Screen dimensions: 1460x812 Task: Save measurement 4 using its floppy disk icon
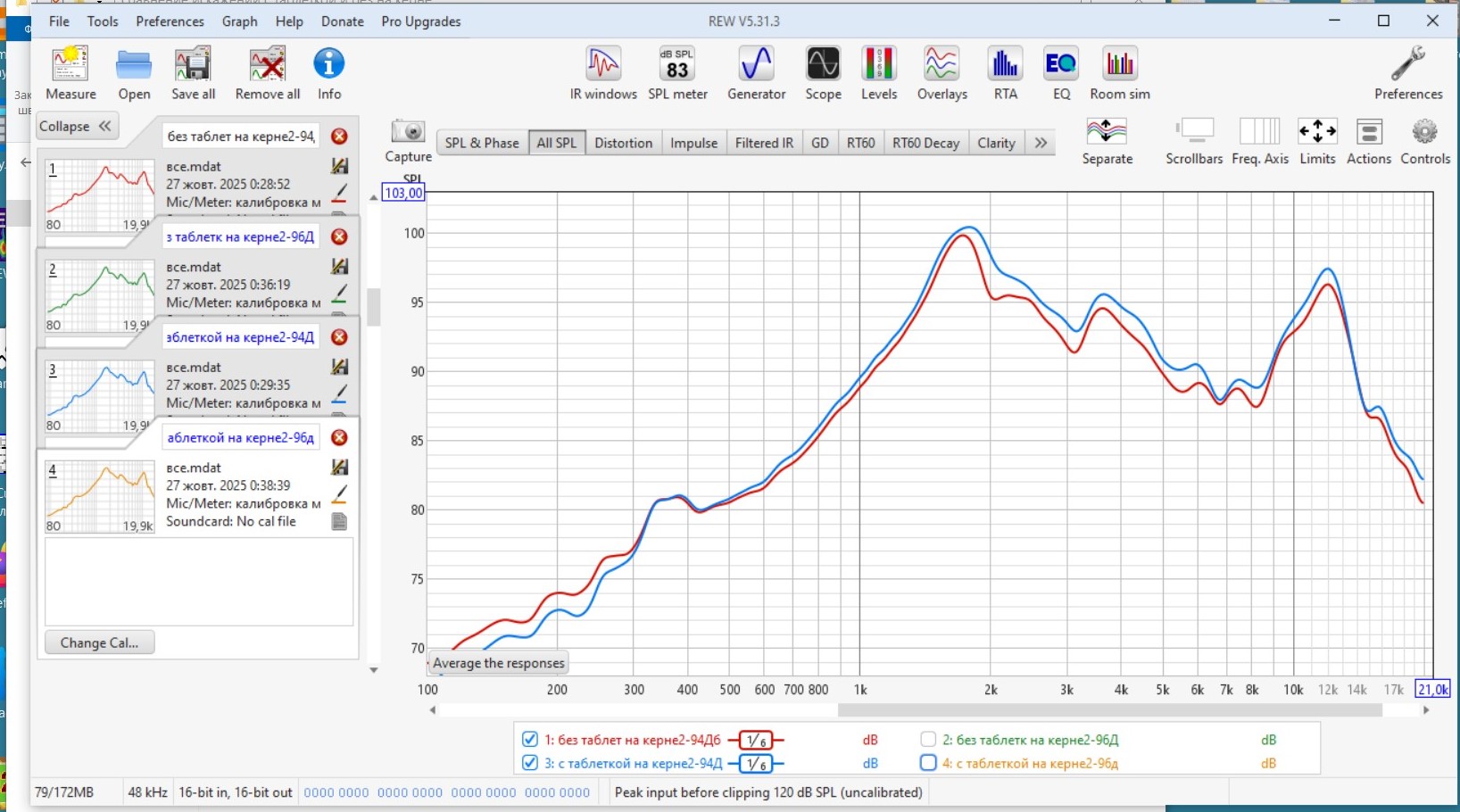339,468
